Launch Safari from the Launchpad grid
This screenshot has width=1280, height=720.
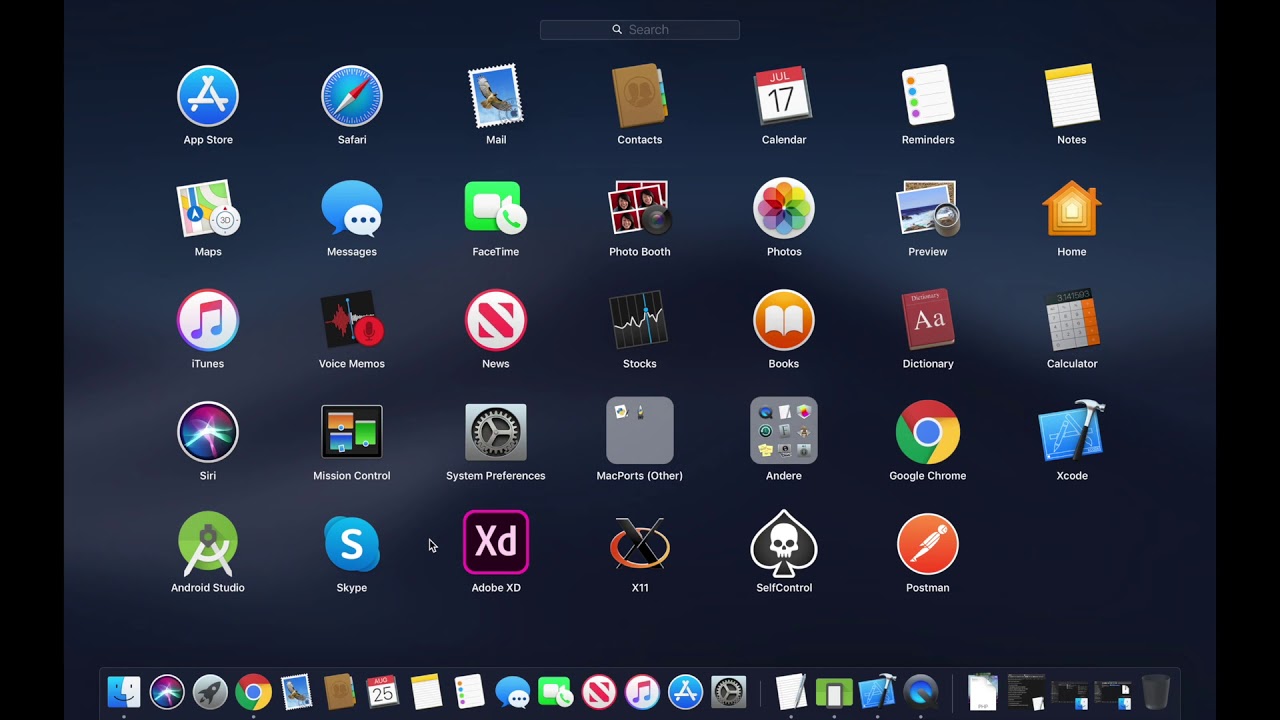click(352, 96)
